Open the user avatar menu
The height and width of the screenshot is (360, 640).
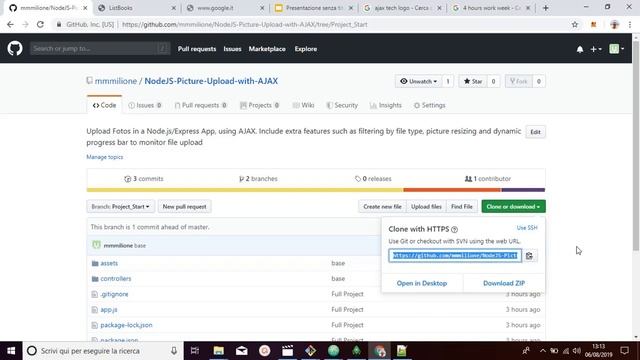pyautogui.click(x=616, y=49)
